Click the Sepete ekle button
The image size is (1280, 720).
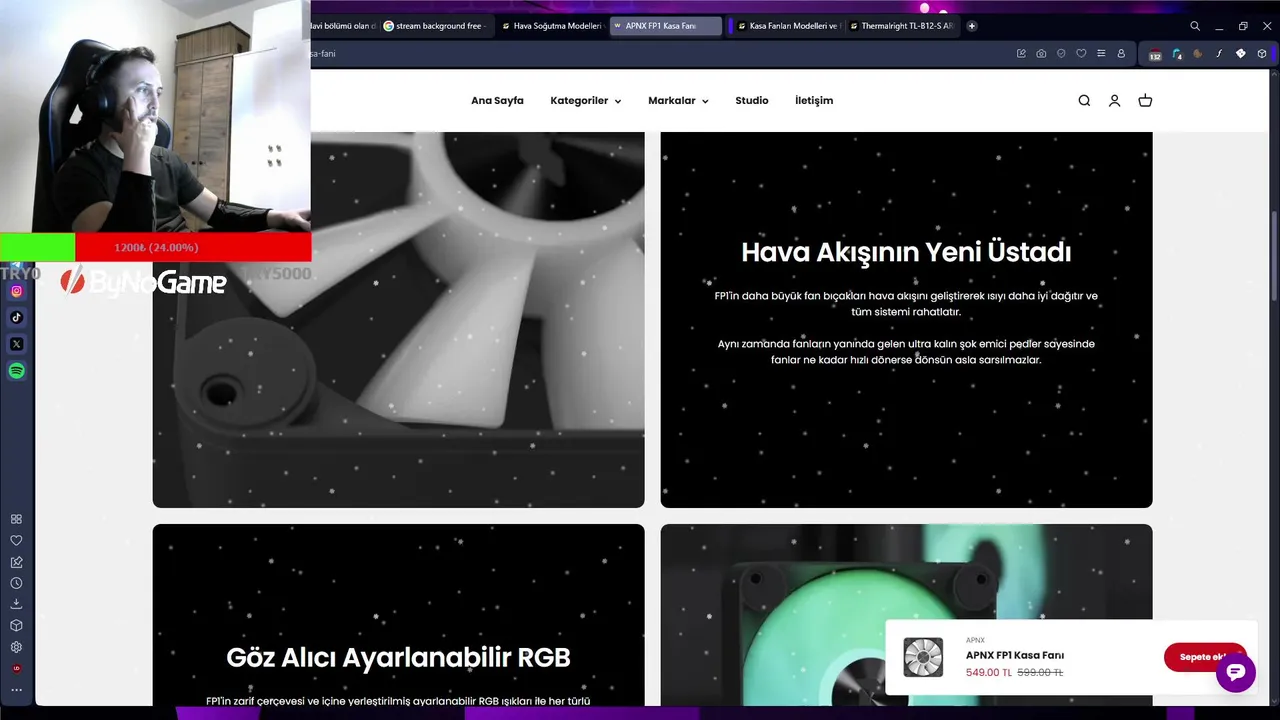coord(1206,657)
